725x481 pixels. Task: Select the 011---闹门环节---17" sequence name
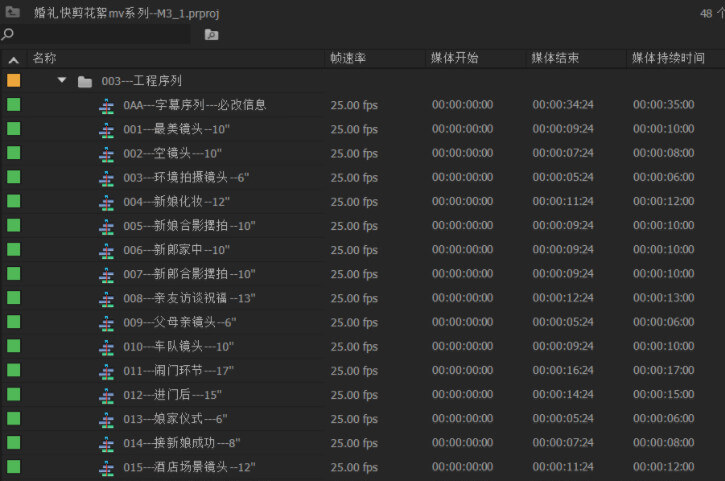tap(178, 370)
